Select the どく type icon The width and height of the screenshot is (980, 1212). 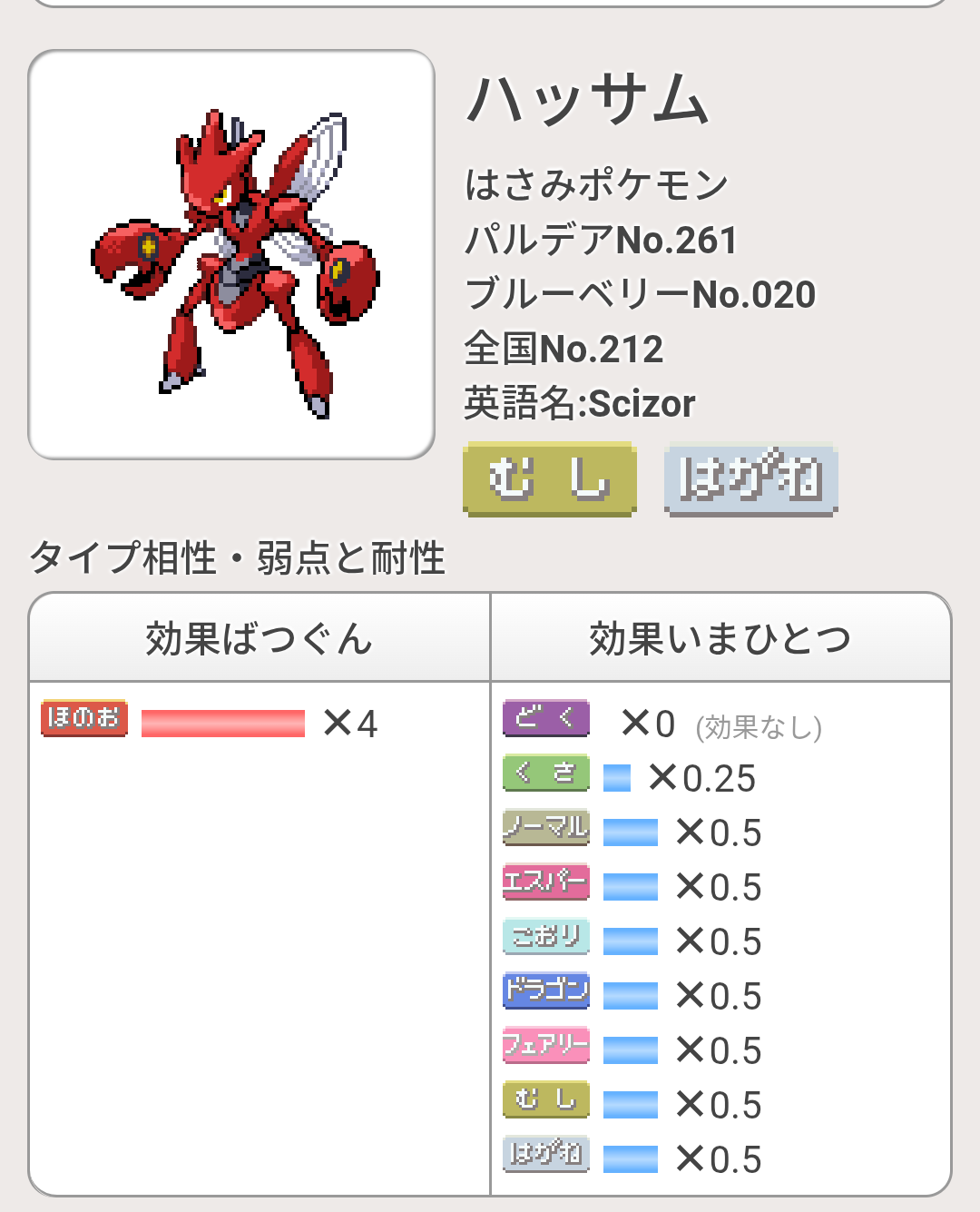click(x=546, y=718)
